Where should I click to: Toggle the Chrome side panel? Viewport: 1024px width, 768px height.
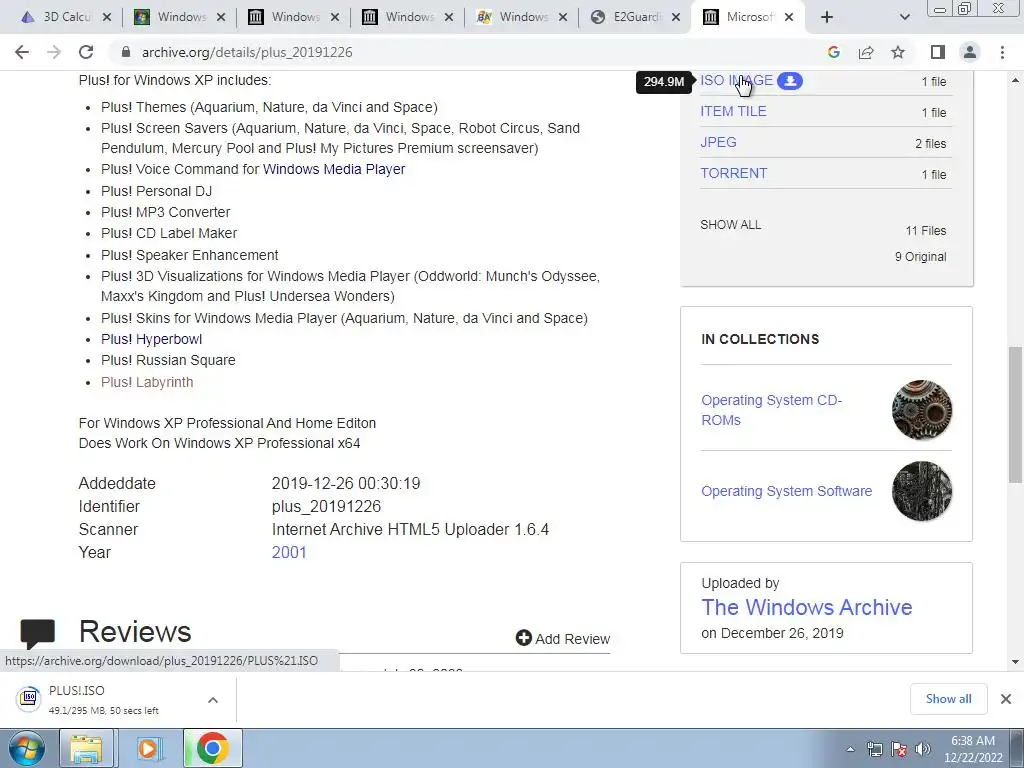click(938, 52)
